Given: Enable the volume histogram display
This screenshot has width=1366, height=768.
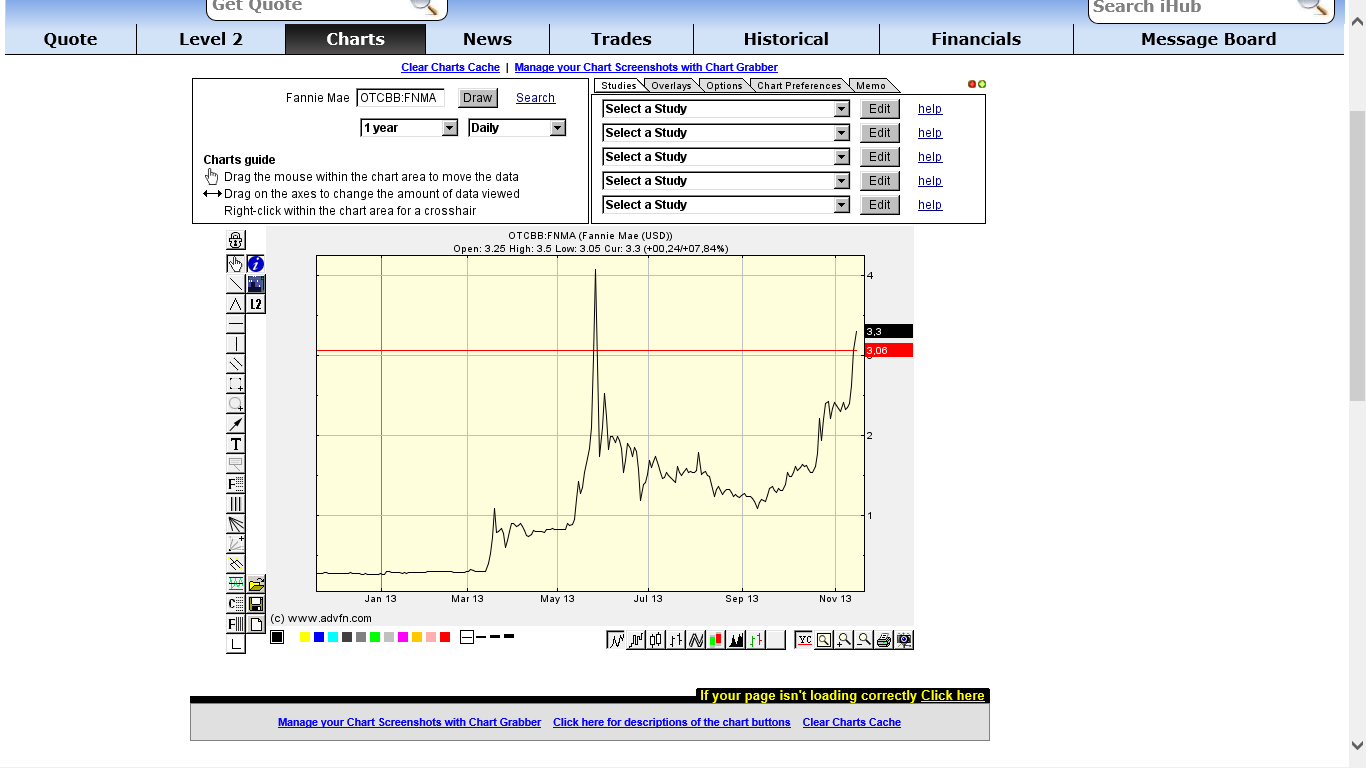Looking at the screenshot, I should 736,640.
